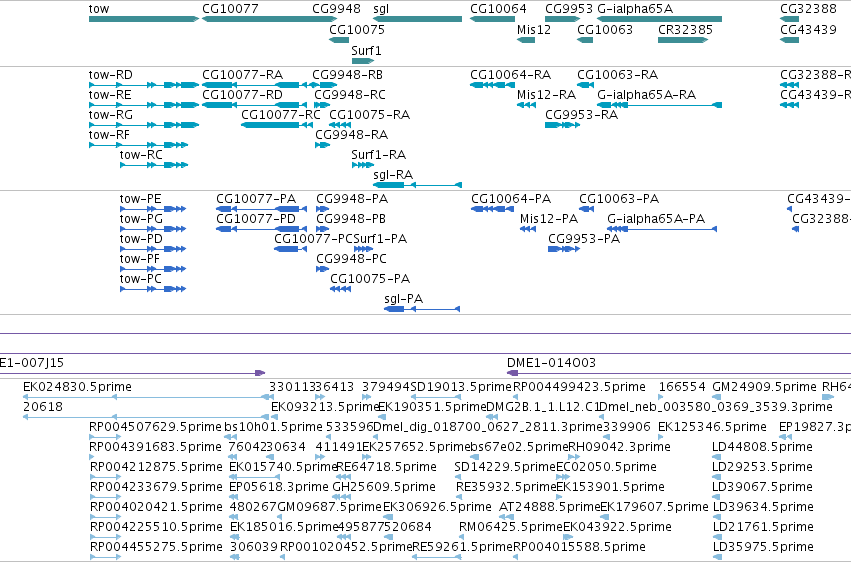851x562 pixels.
Task: Select the tow-PG protein feature
Action: pos(153,229)
